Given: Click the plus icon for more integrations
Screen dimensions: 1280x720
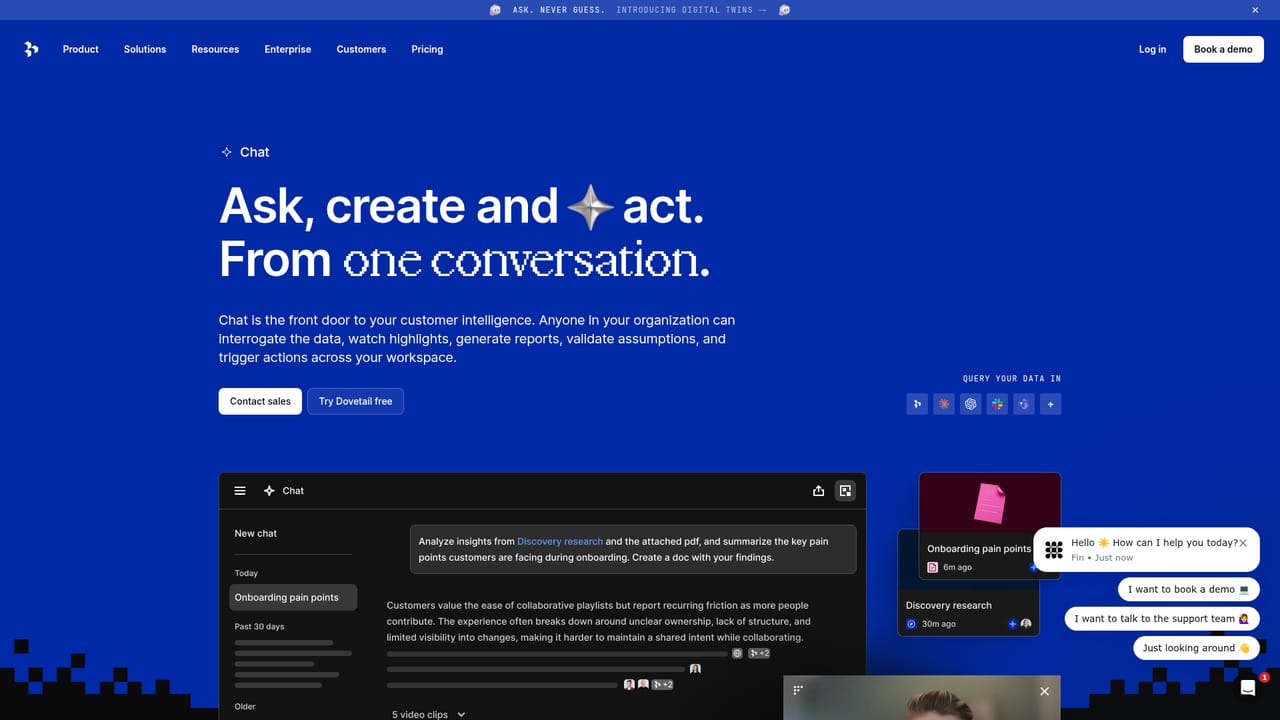Looking at the screenshot, I should [x=1050, y=404].
